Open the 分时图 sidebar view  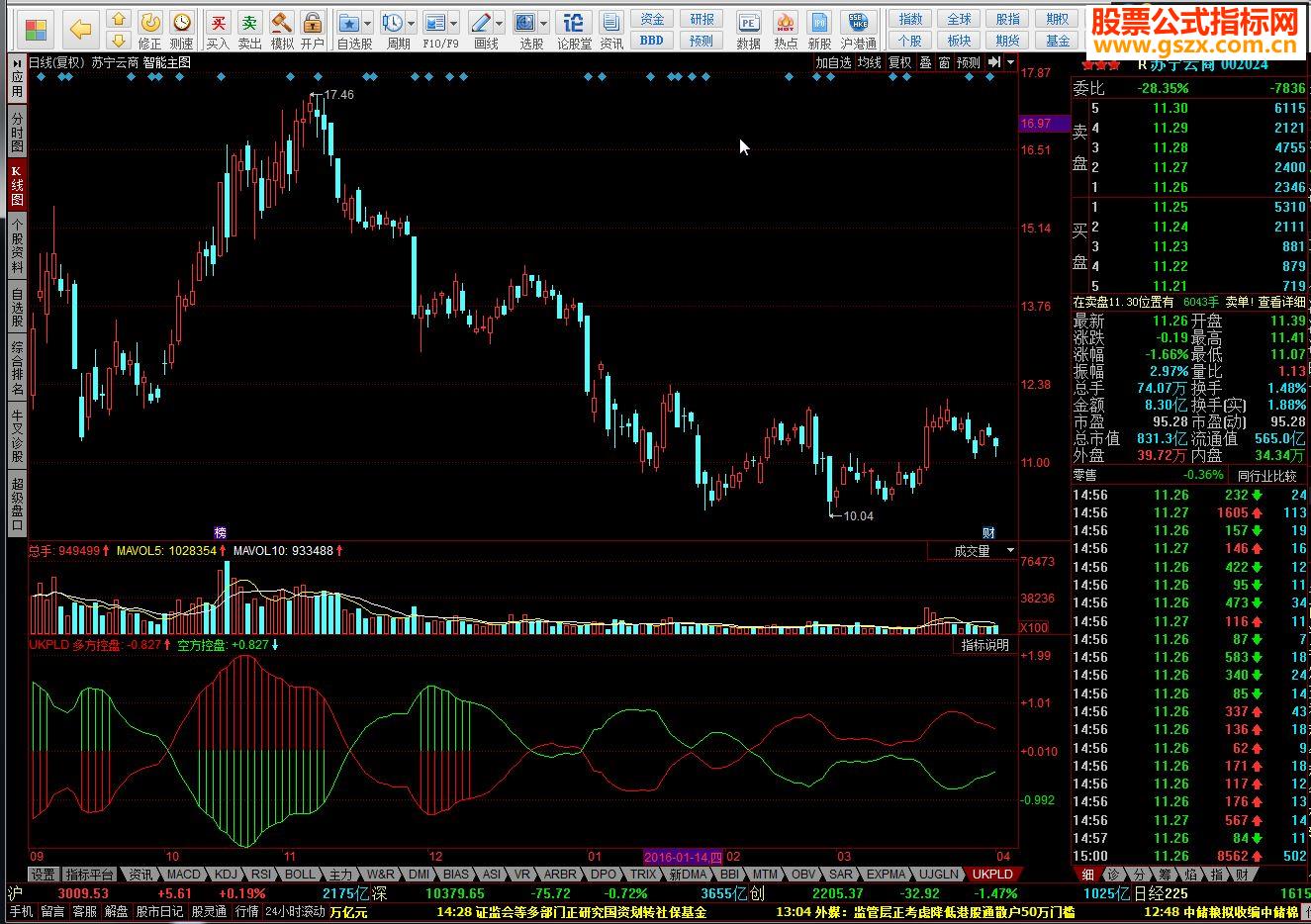[17, 131]
